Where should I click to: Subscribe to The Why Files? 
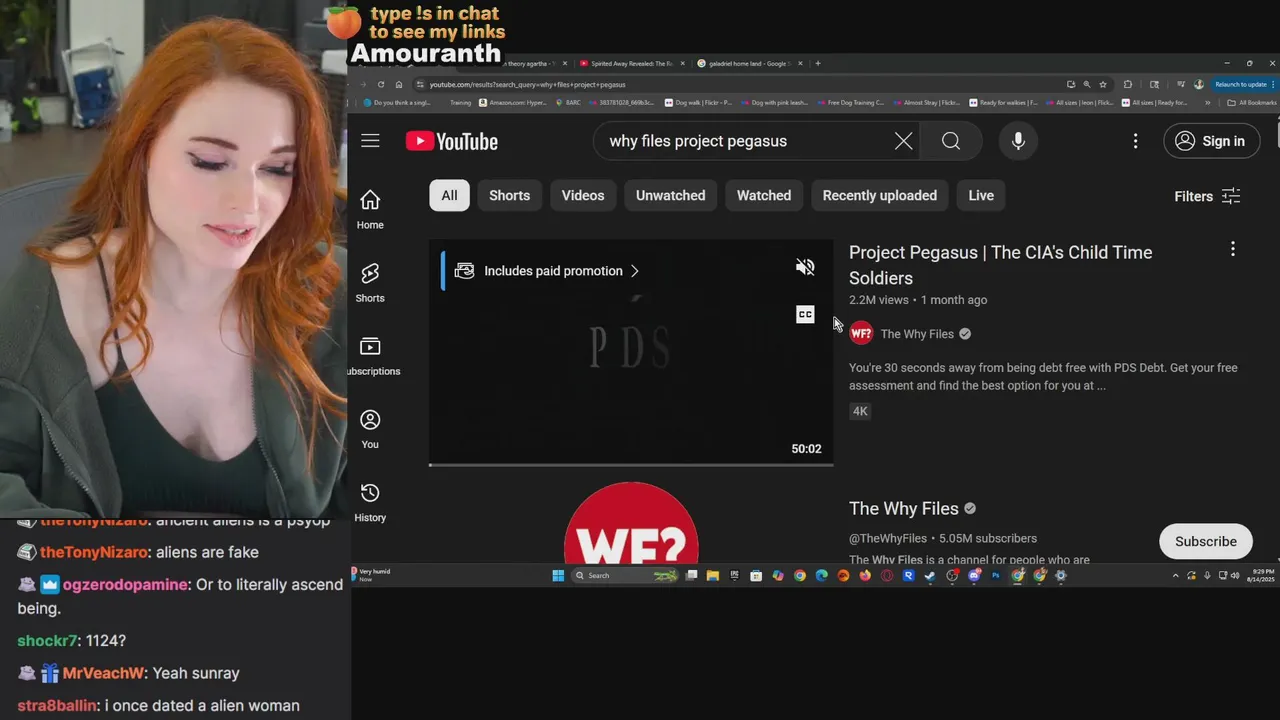1205,541
